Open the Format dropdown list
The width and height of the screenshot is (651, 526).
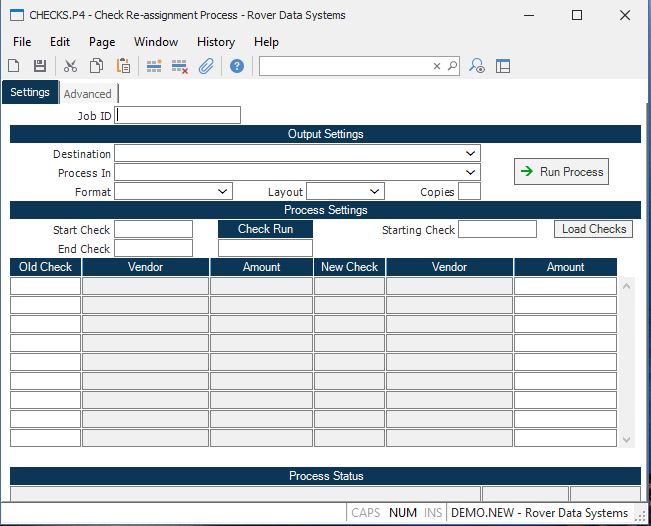point(222,191)
